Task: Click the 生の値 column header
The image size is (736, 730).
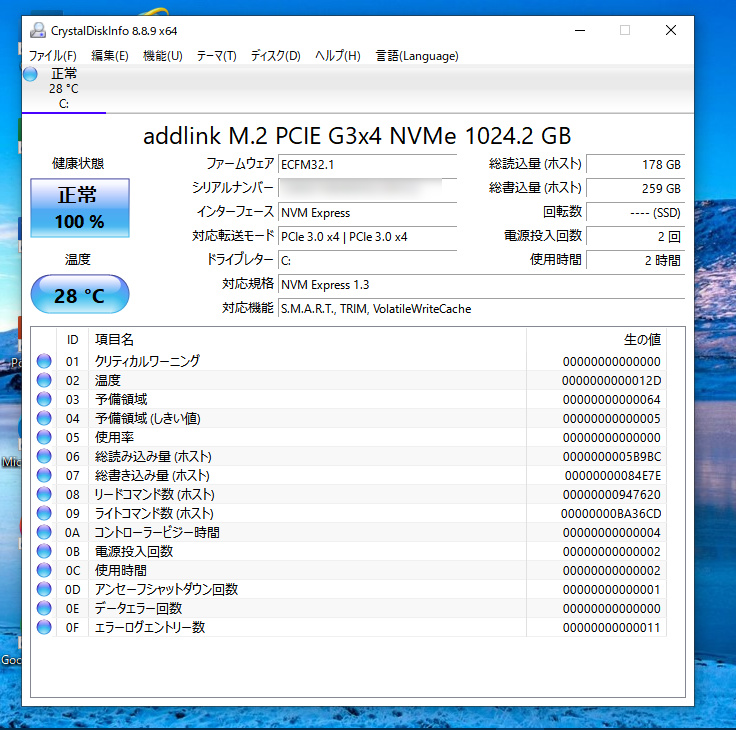Action: pos(641,340)
